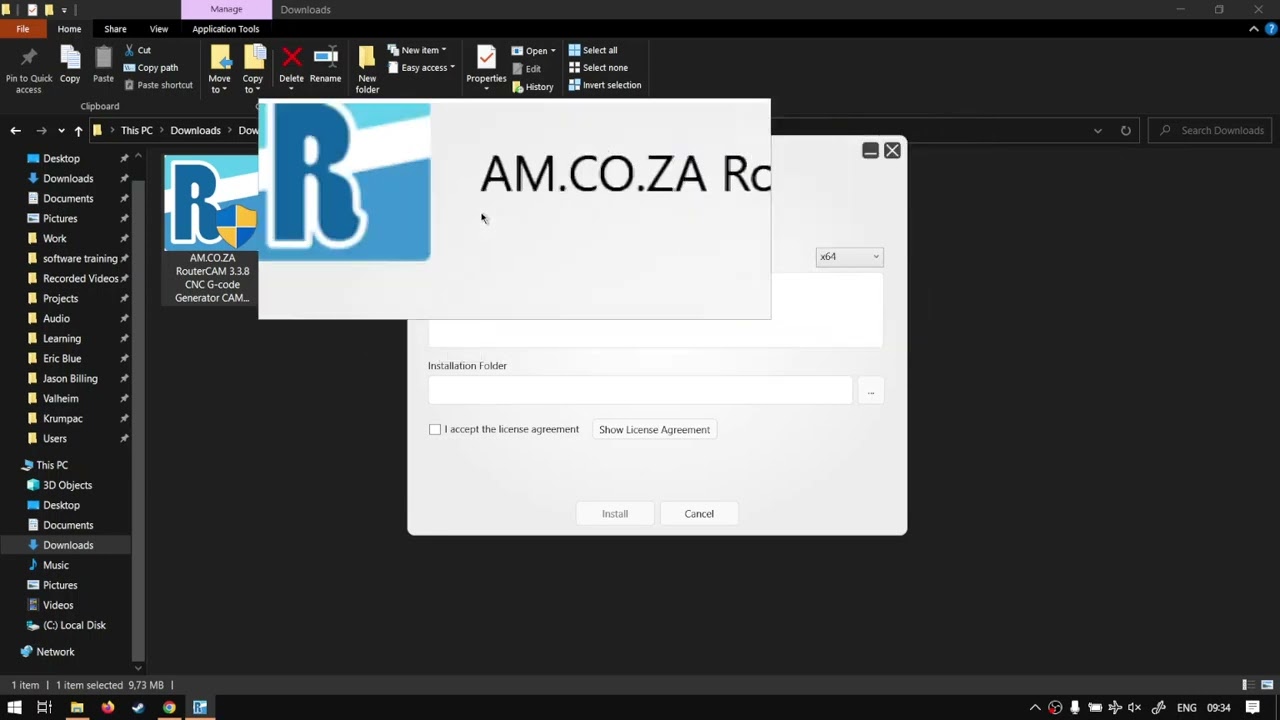Click the Cut scissors command
This screenshot has width=1280, height=720.
coord(138,50)
